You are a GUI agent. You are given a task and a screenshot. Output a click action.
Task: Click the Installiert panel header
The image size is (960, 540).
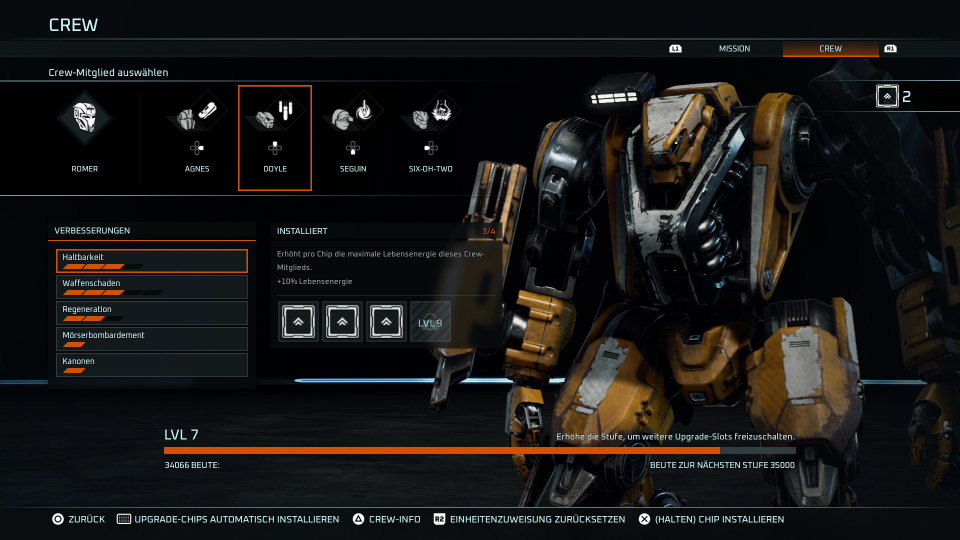(386, 231)
